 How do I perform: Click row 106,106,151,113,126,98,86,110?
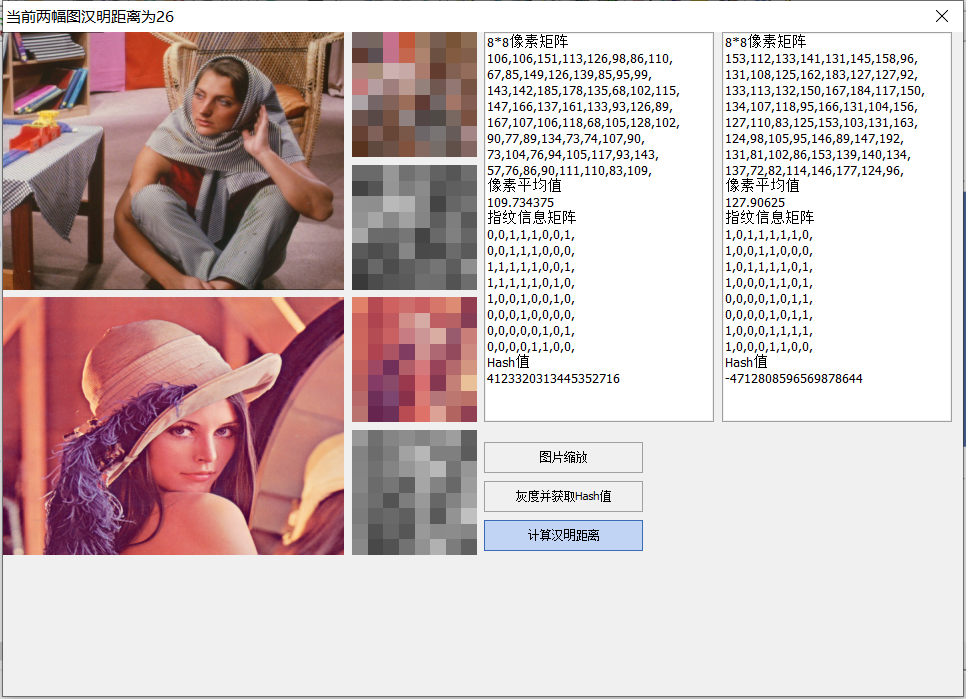(580, 59)
